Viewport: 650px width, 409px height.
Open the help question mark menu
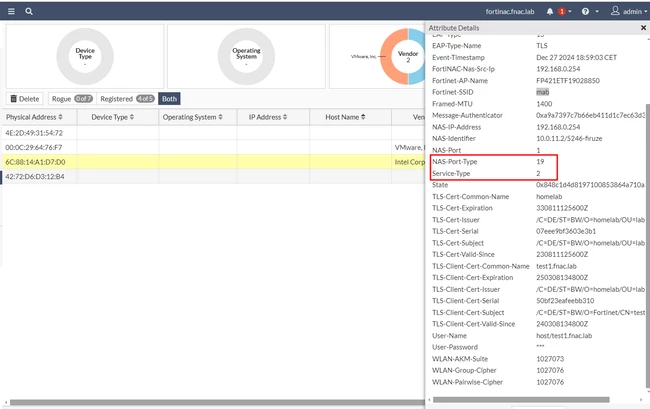585,11
